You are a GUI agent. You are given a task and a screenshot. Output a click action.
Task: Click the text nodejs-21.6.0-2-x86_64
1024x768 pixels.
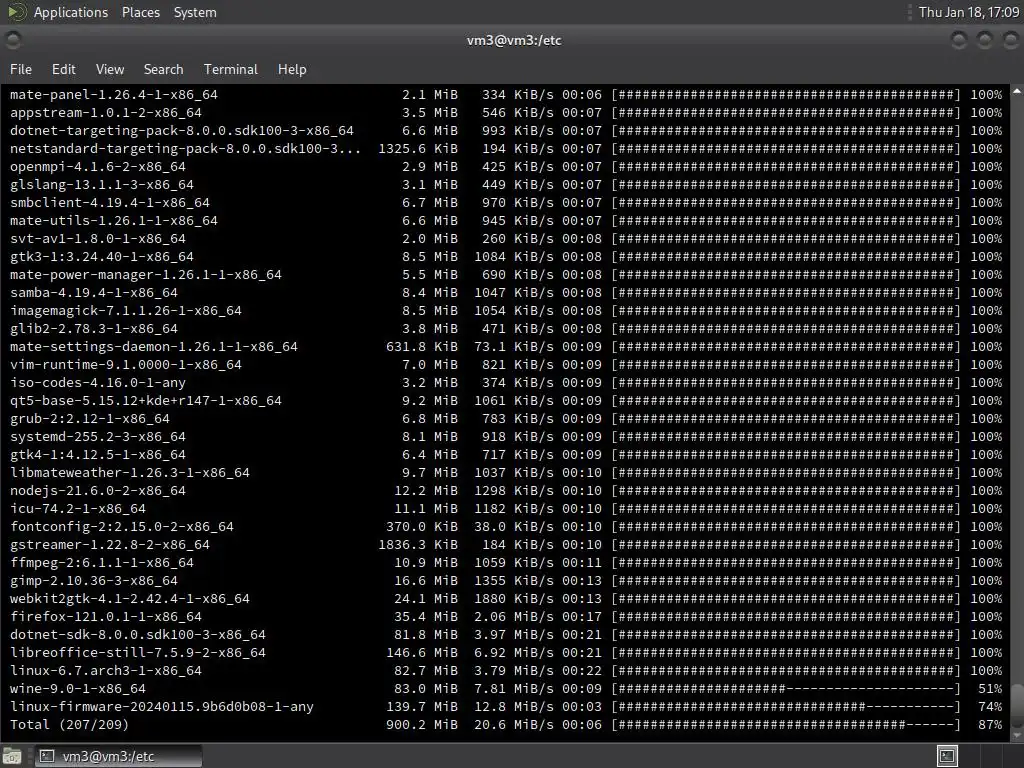(x=98, y=490)
